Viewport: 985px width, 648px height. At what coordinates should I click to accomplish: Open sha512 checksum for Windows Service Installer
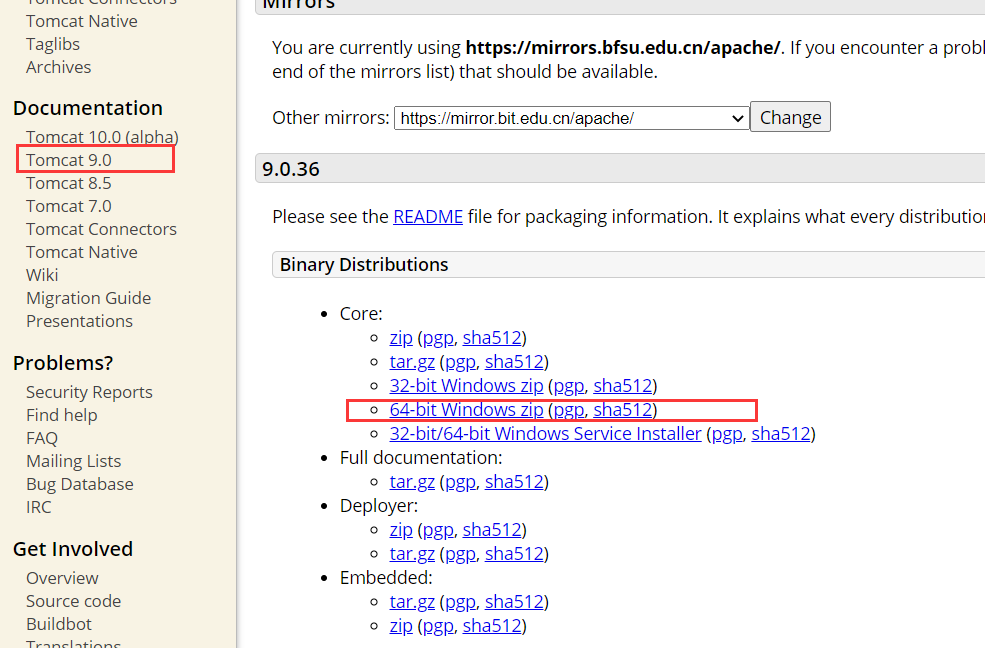[x=781, y=434]
